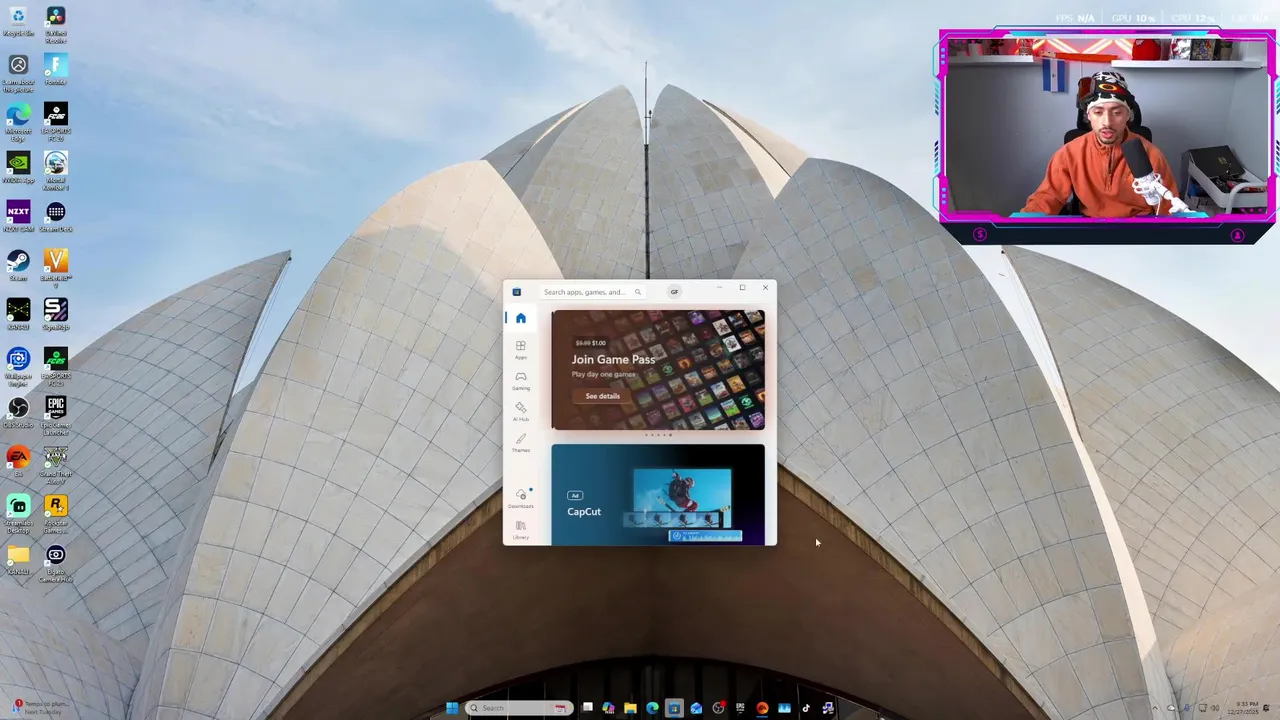The image size is (1280, 720).
Task: Select EA app desktop shortcut
Action: click(18, 462)
